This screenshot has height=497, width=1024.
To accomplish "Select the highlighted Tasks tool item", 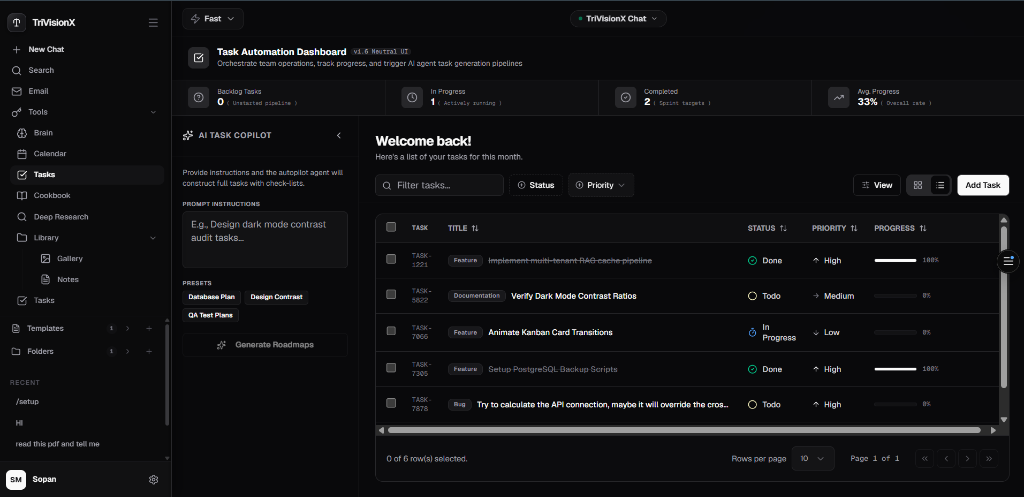I will point(87,175).
